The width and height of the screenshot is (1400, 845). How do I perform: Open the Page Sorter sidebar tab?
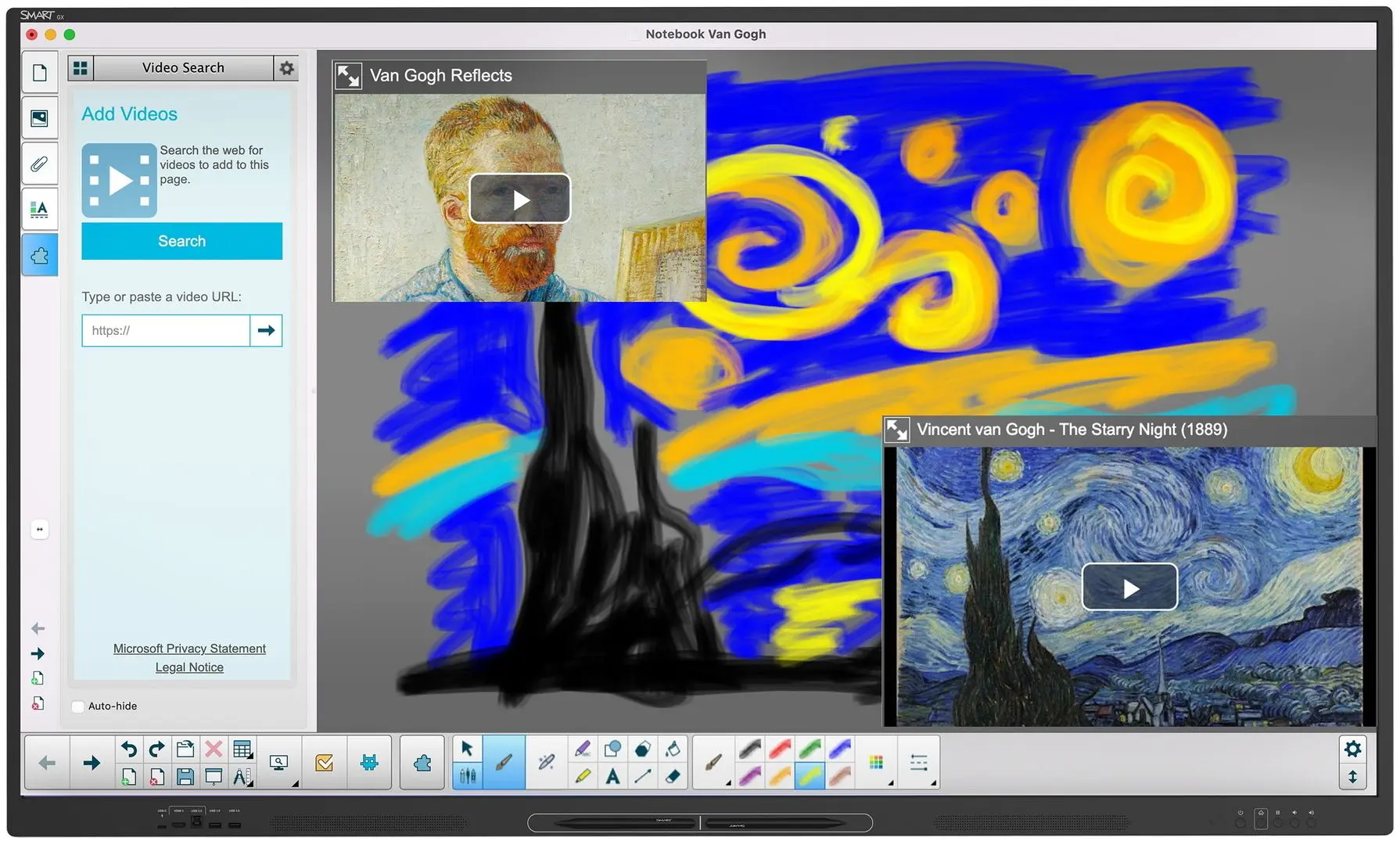point(39,73)
